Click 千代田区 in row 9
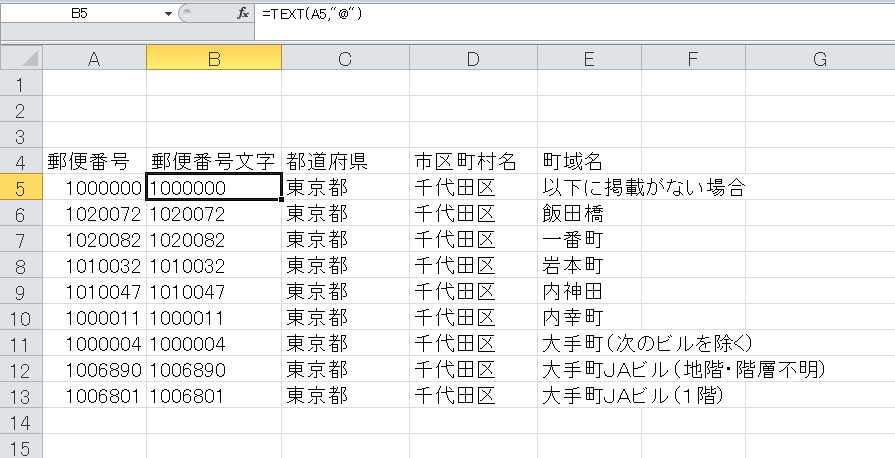The width and height of the screenshot is (895, 458). coord(473,292)
